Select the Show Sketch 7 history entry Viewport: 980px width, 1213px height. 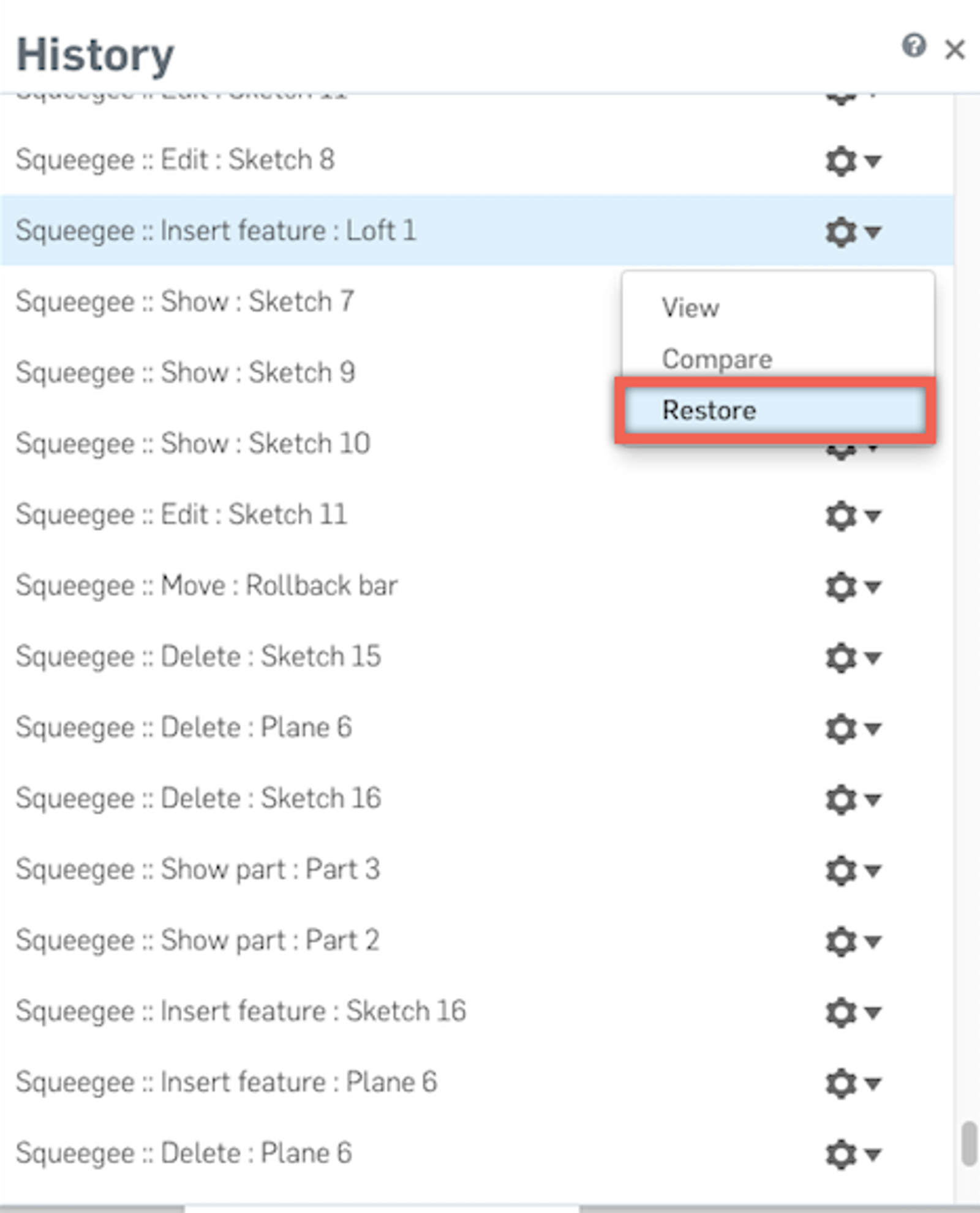tap(185, 302)
